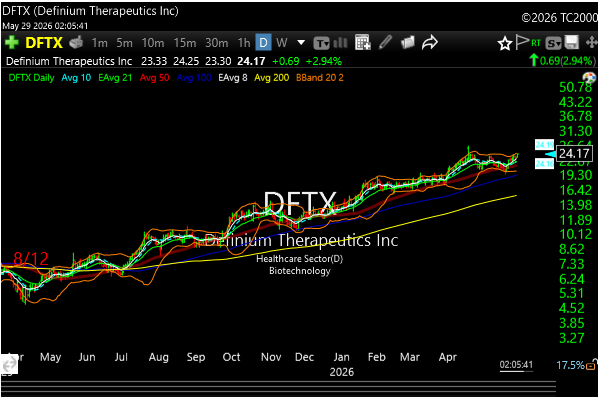
Task: Edit the Avg 50 indicator label
Action: [154, 78]
